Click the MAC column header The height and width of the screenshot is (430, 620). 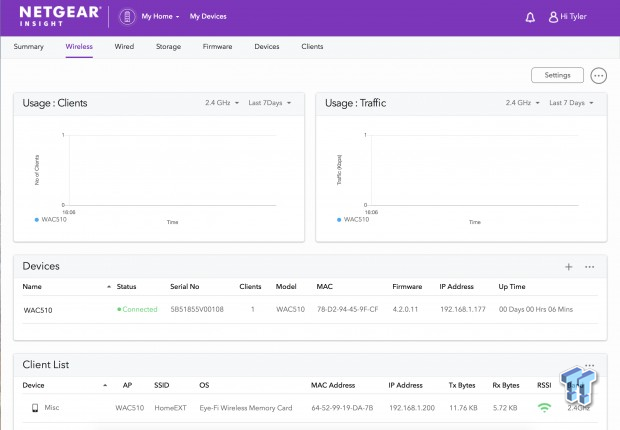[x=325, y=287]
